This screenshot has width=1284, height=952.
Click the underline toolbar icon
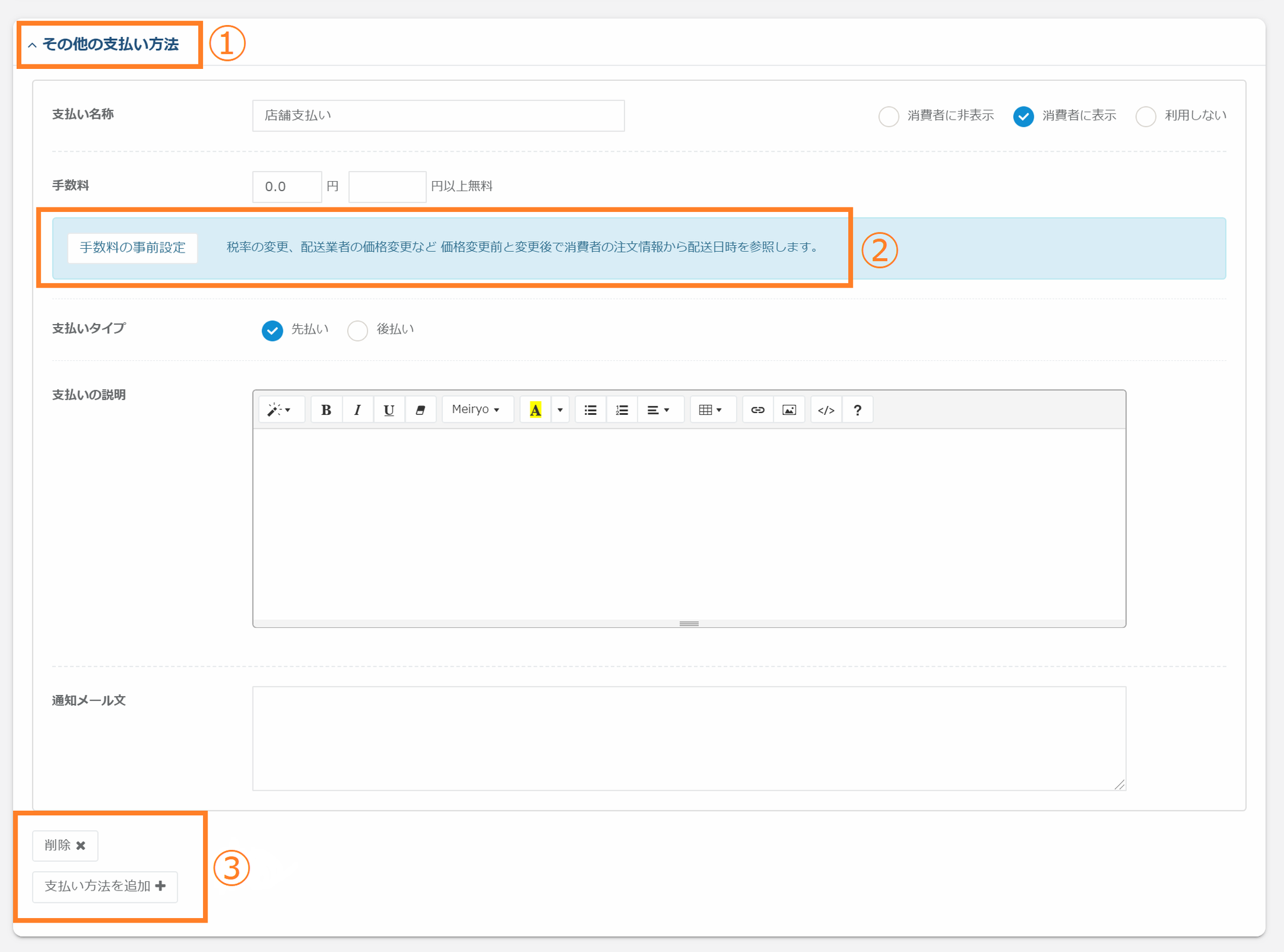(389, 410)
